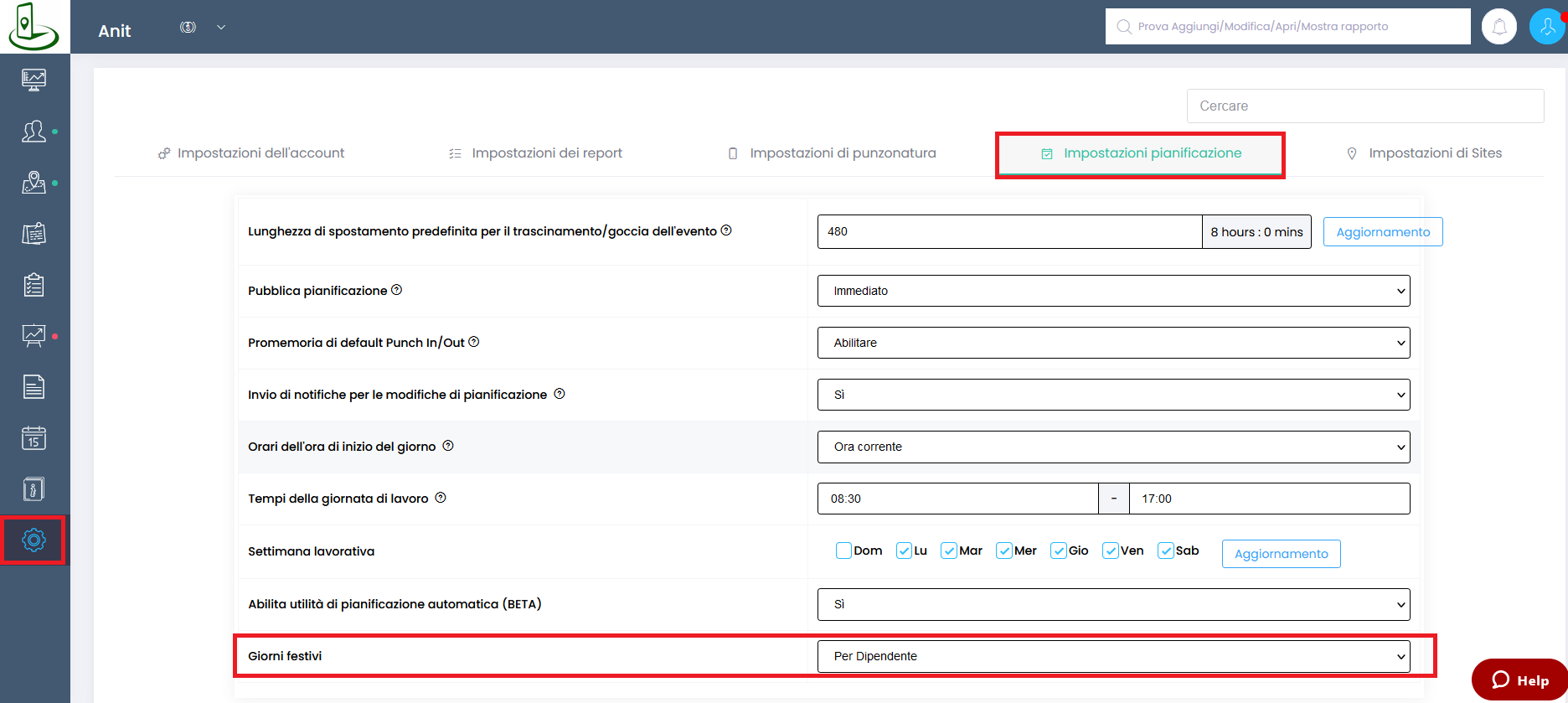Switch to Impostazioni dei report tab
The width and height of the screenshot is (1568, 703).
[x=536, y=153]
